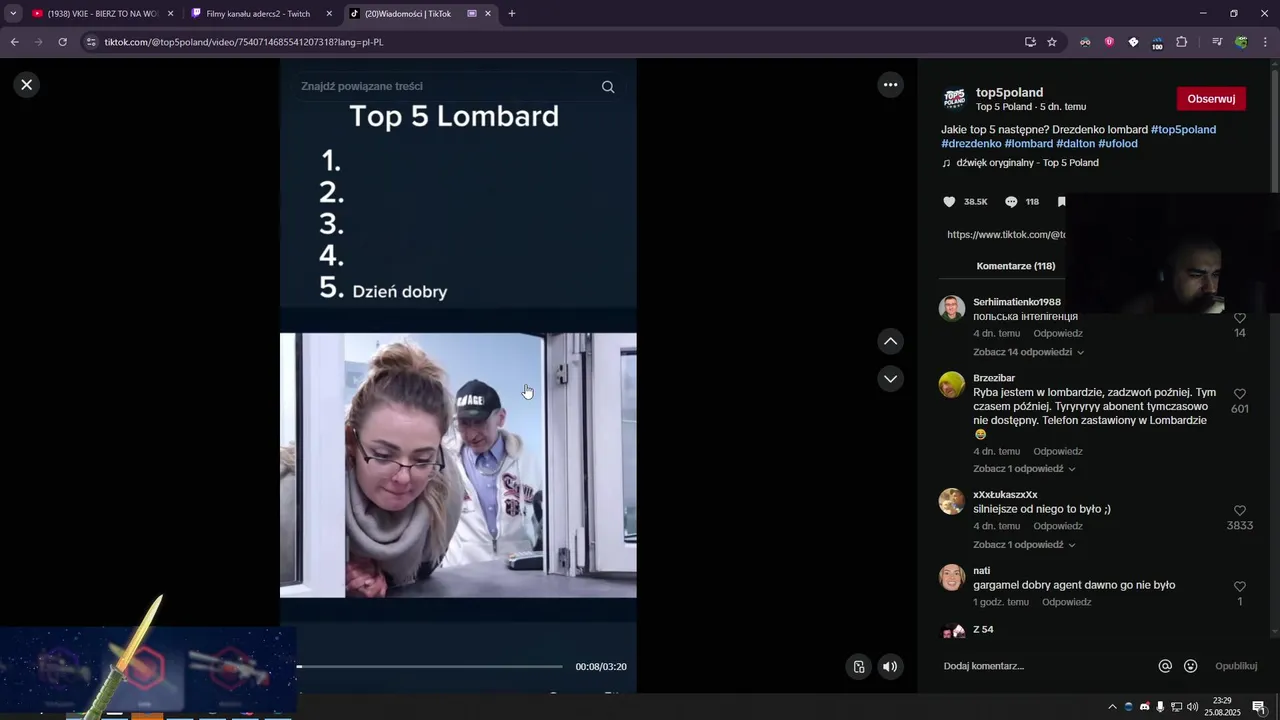Like Brzezibar's comment

1240,394
